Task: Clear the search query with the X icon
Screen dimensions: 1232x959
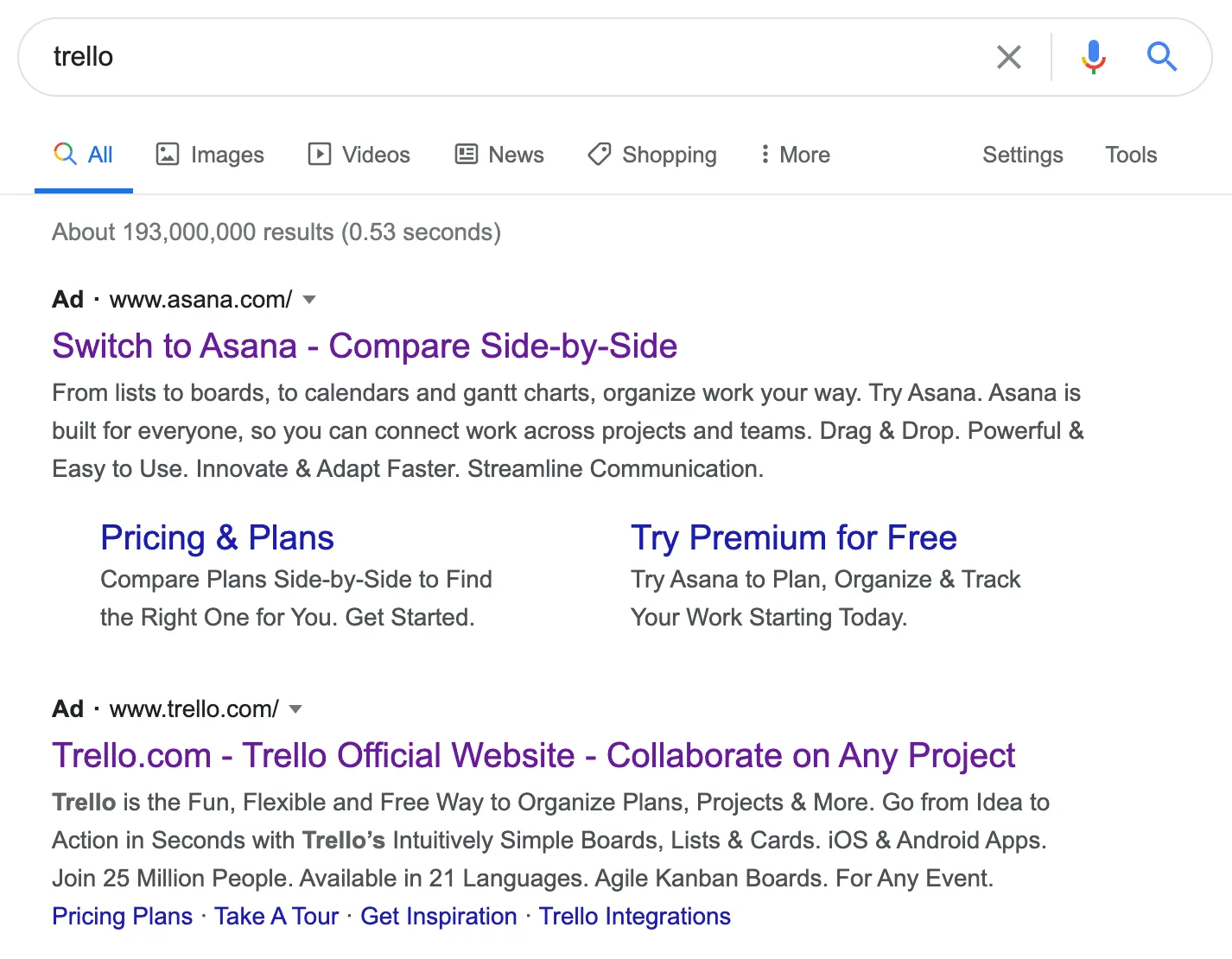Action: pyautogui.click(x=1008, y=56)
